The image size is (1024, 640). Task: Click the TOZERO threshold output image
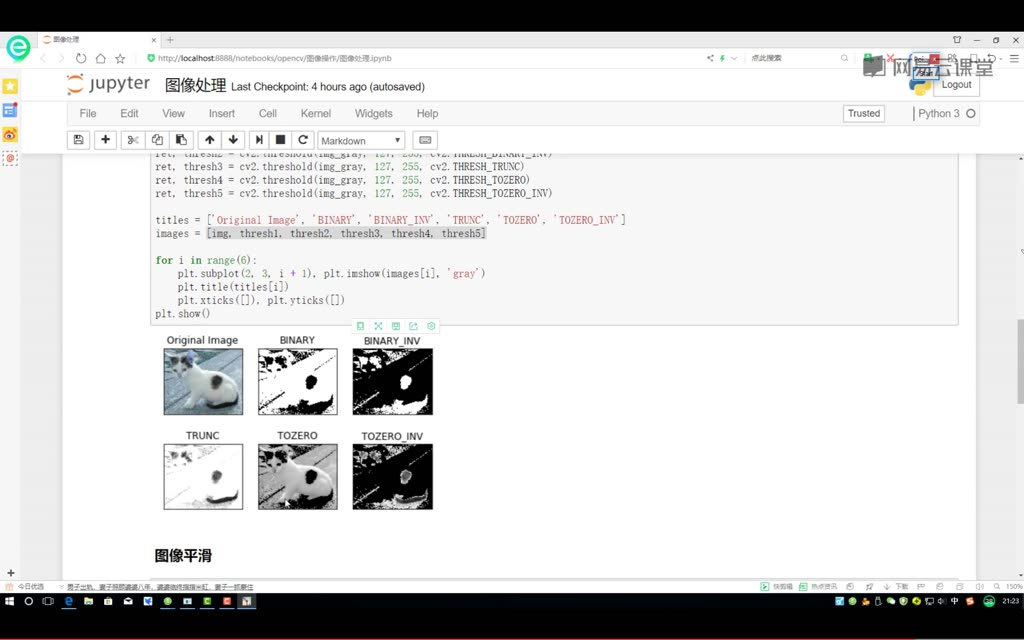click(298, 477)
